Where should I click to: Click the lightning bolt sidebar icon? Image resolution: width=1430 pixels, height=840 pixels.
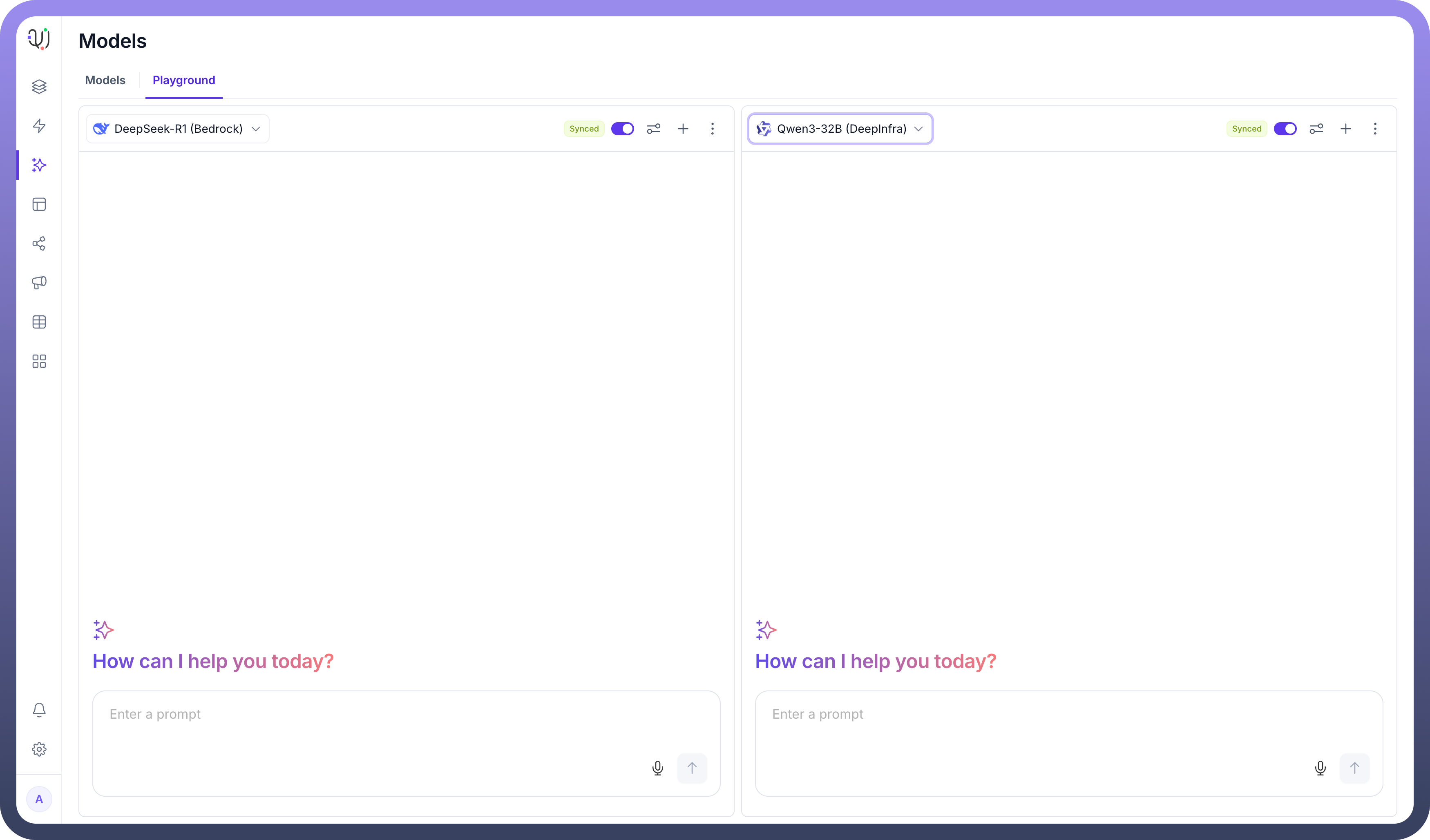(x=39, y=125)
